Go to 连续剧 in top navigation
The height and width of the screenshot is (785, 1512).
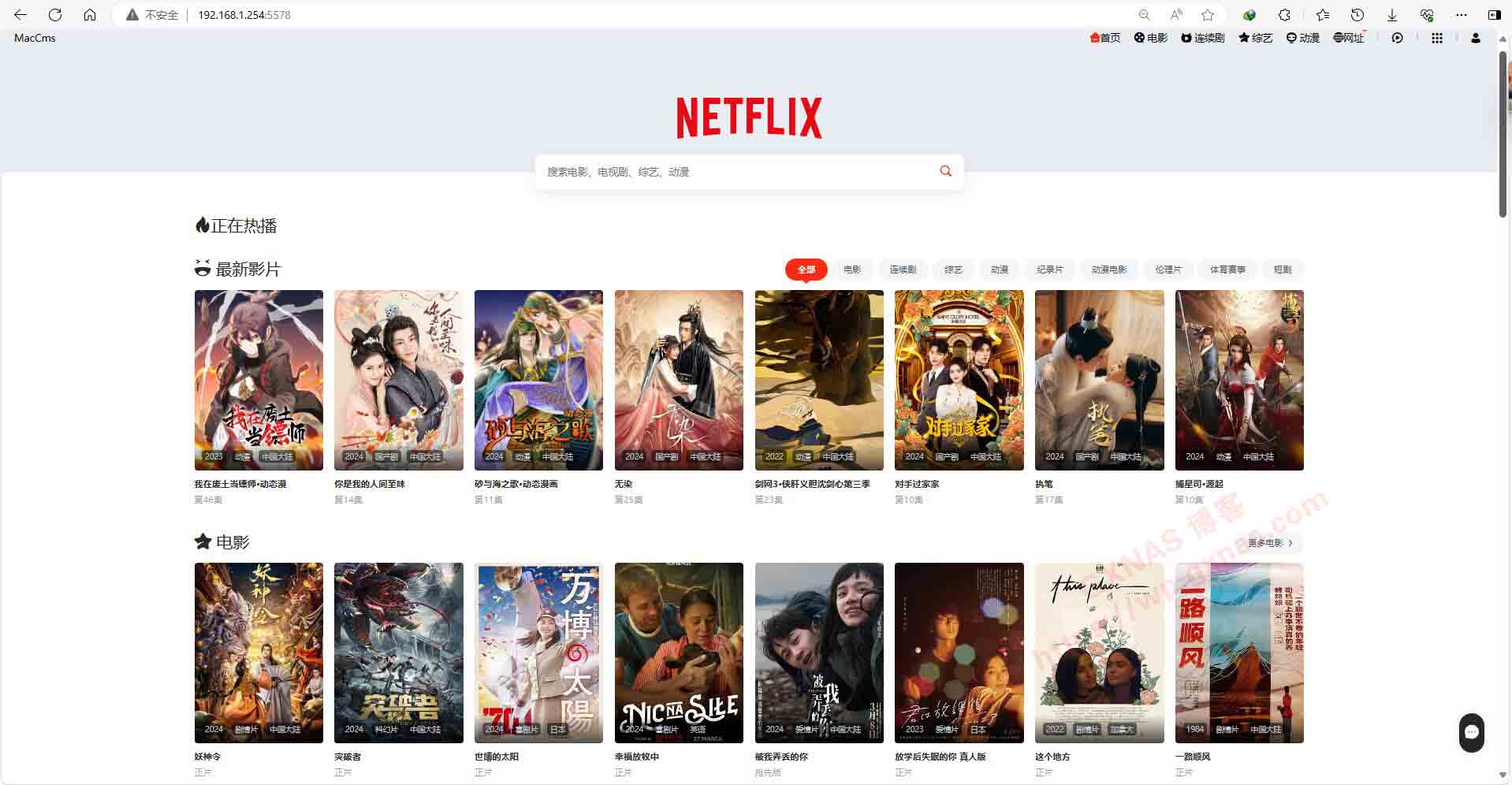[1202, 38]
